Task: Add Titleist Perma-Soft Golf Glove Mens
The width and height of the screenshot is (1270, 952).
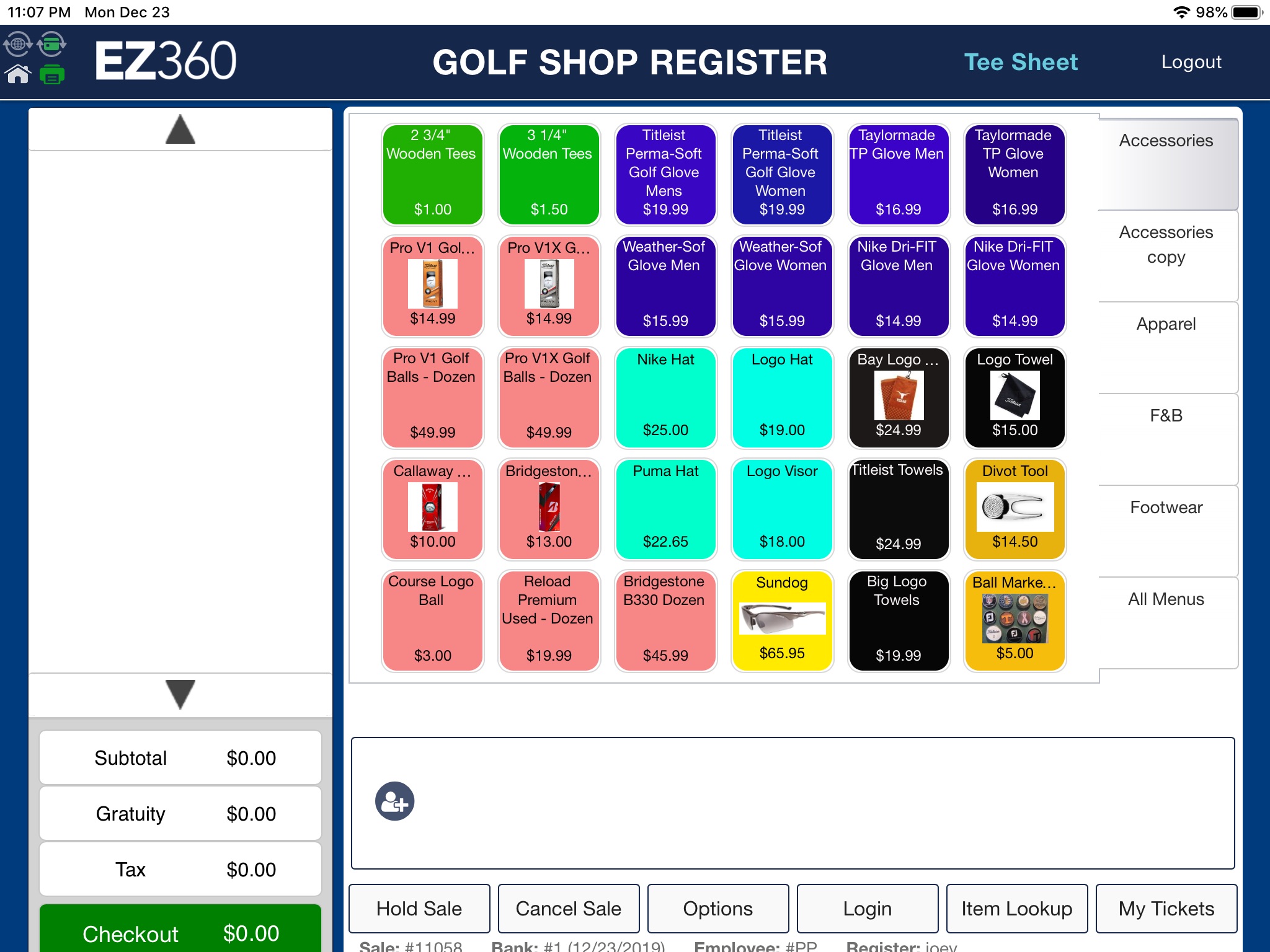Action: click(665, 174)
